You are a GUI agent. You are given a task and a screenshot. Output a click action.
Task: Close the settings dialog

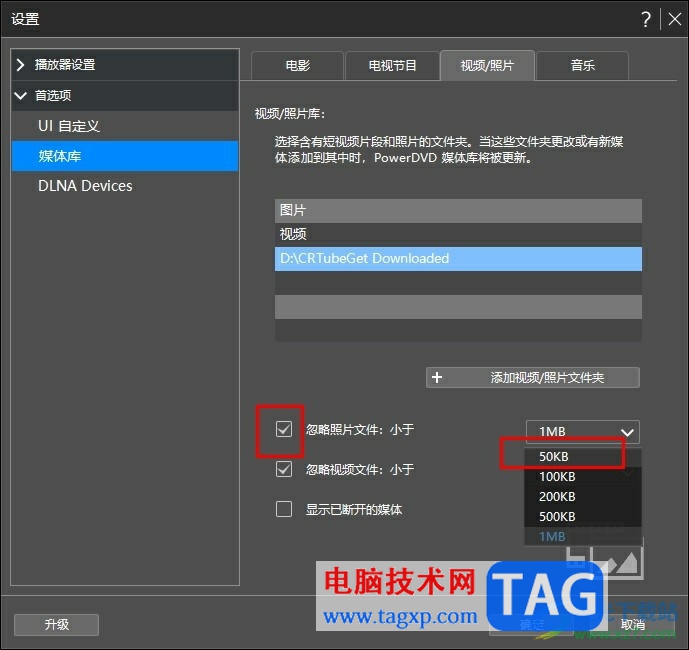click(x=674, y=19)
